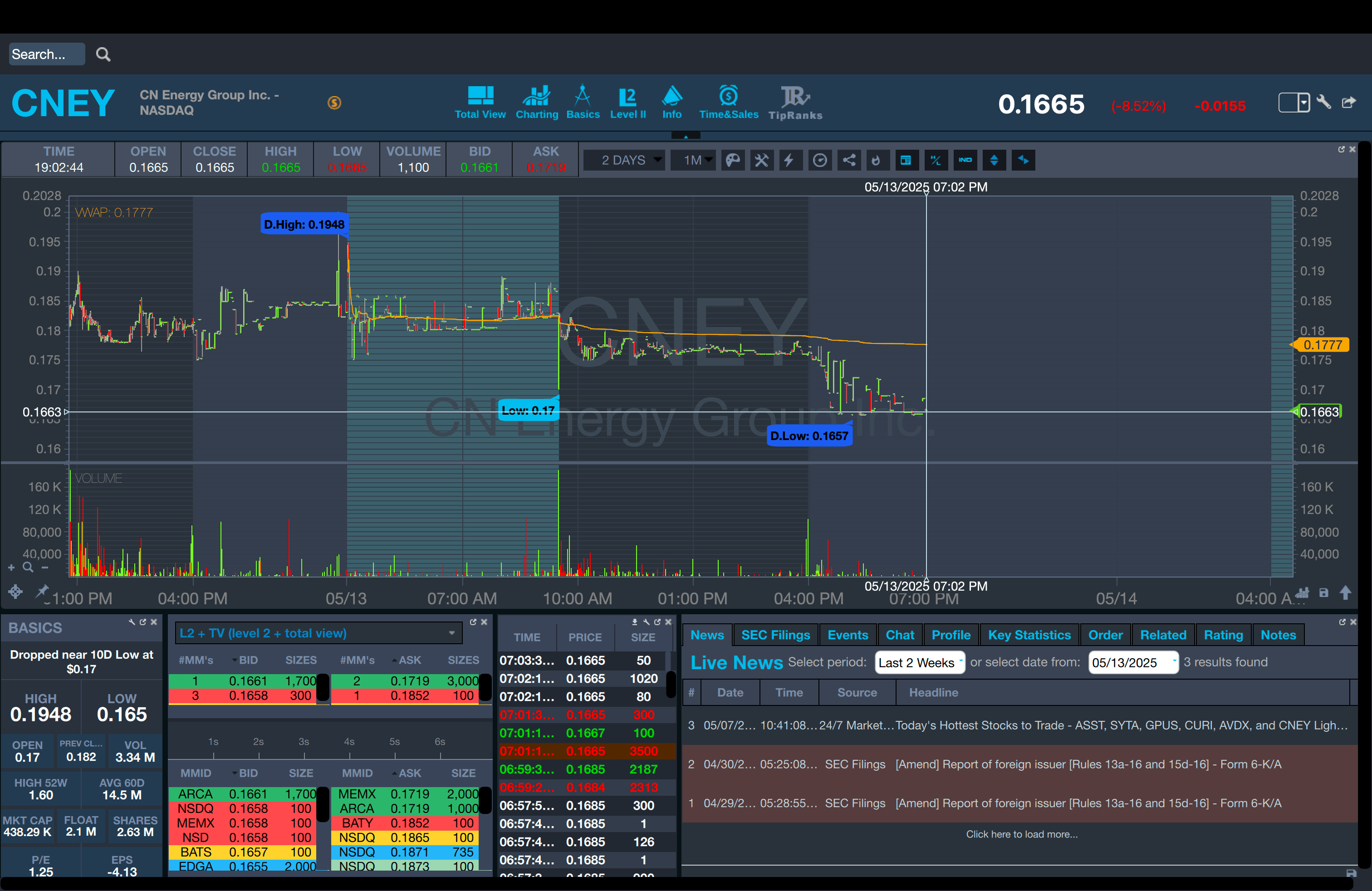This screenshot has height=891, width=1372.
Task: Open the Level II view button
Action: pos(627,103)
